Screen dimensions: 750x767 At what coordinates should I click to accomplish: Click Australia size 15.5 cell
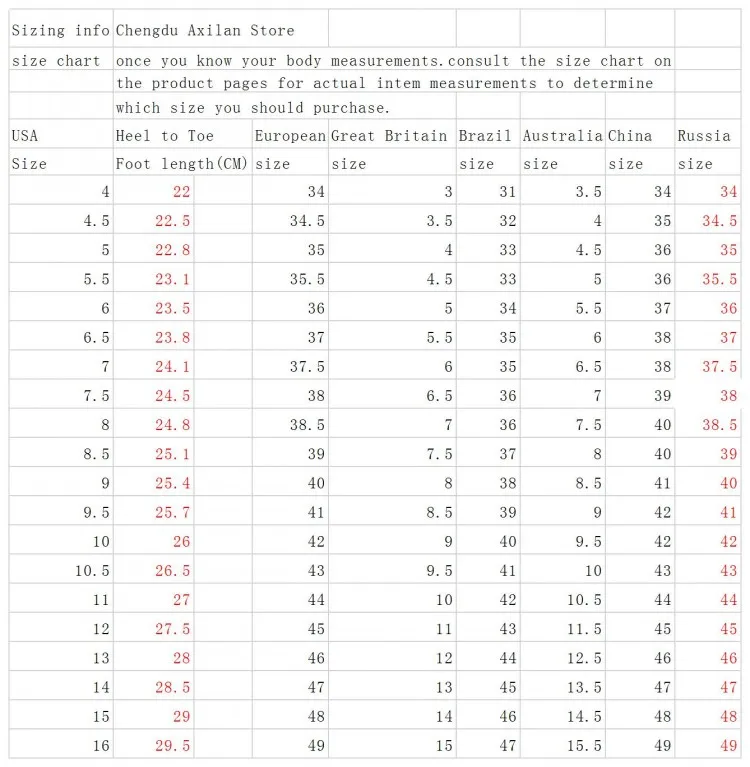563,745
